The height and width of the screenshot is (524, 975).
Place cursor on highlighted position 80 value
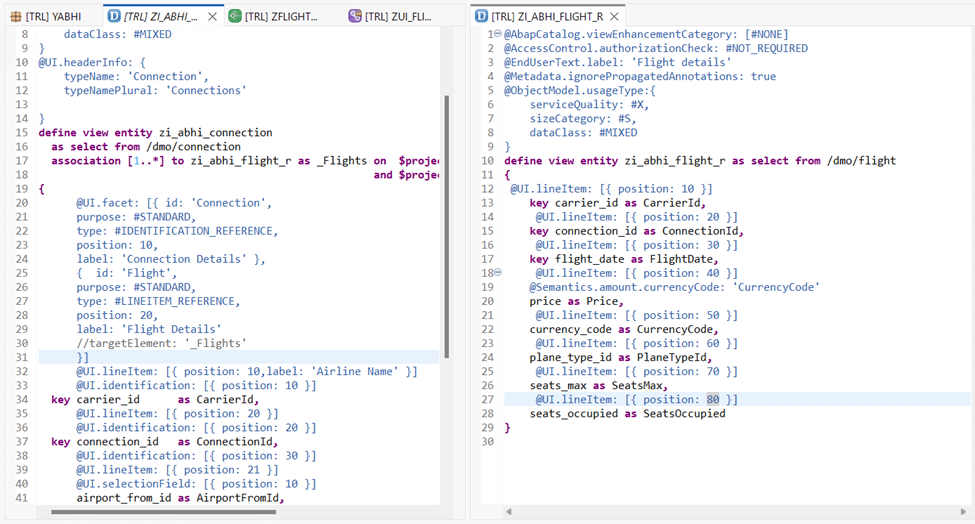pyautogui.click(x=713, y=400)
